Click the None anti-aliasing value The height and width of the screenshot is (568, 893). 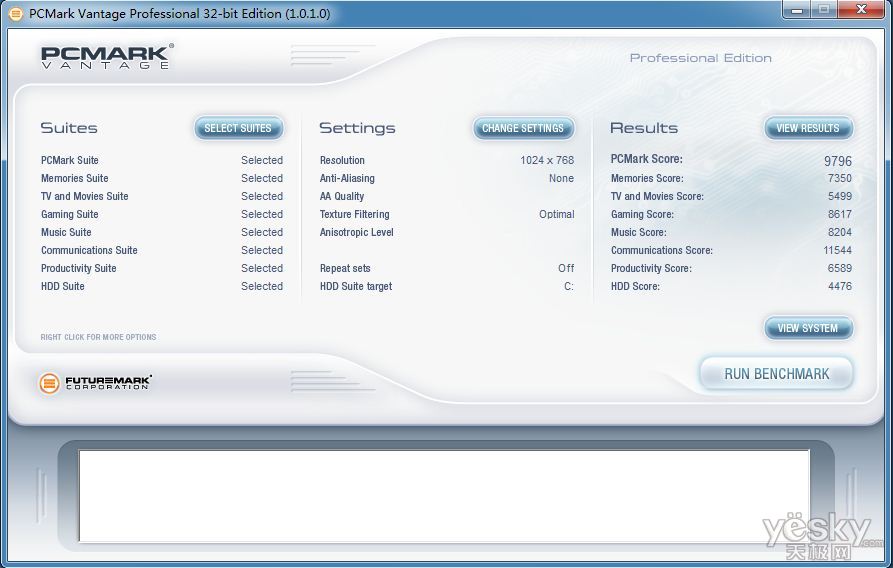click(x=561, y=178)
